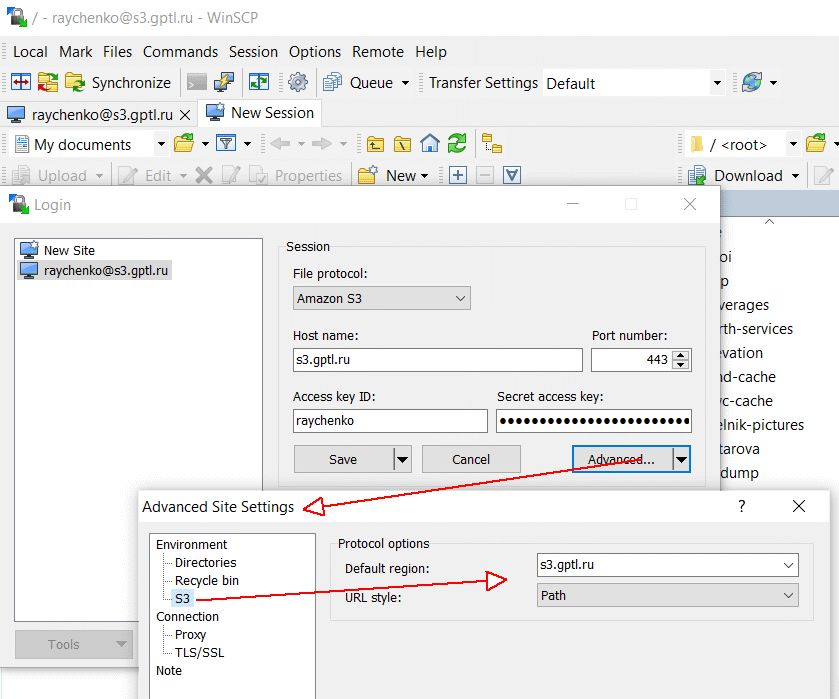Screen dimensions: 839x699
Task: Click the local open directory folder icon
Action: click(184, 143)
